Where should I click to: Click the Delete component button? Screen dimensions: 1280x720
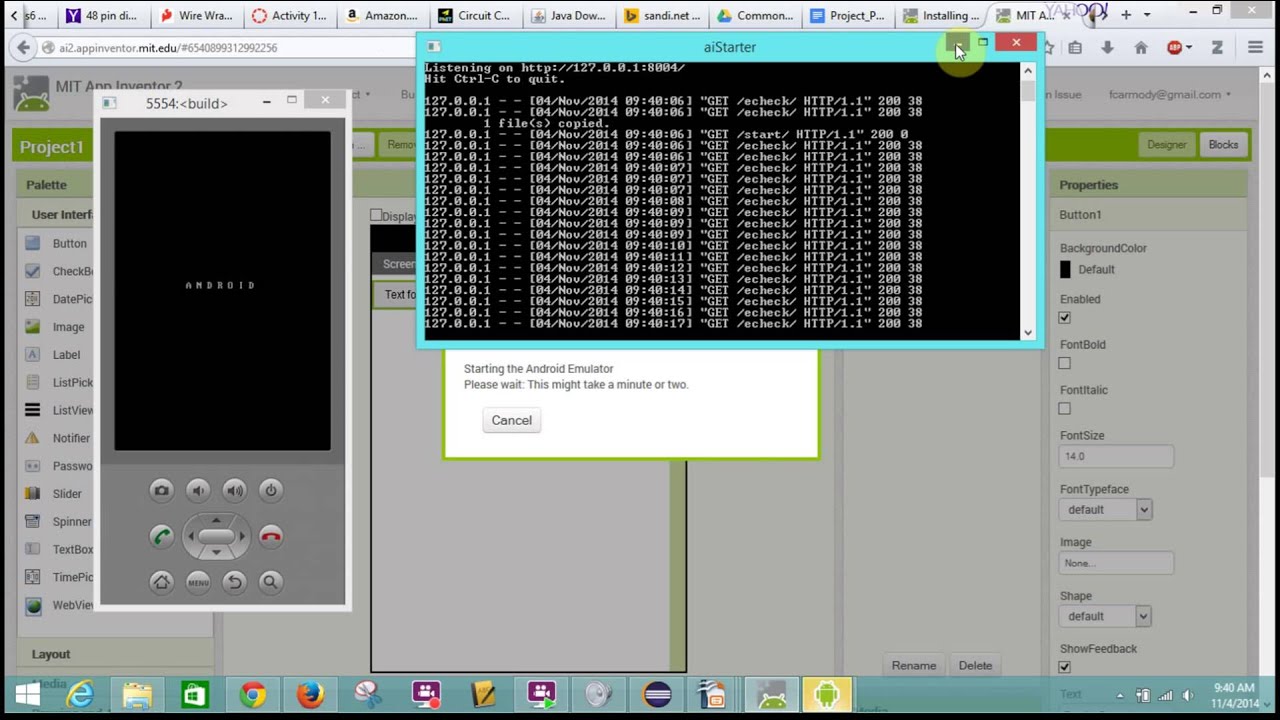pyautogui.click(x=975, y=665)
